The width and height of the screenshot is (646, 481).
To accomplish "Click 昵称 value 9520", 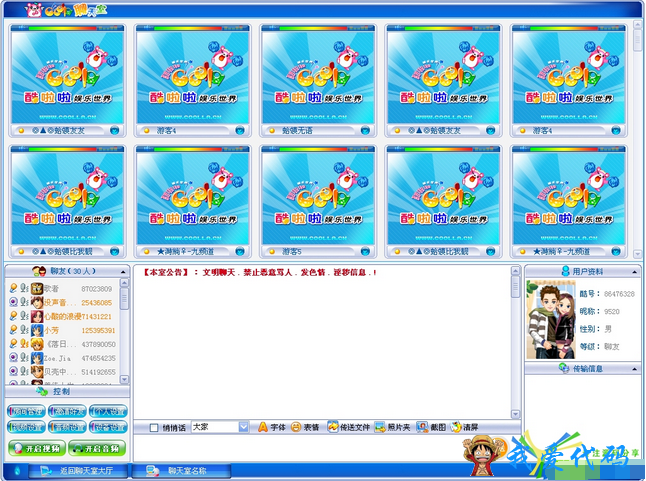I will pyautogui.click(x=612, y=312).
